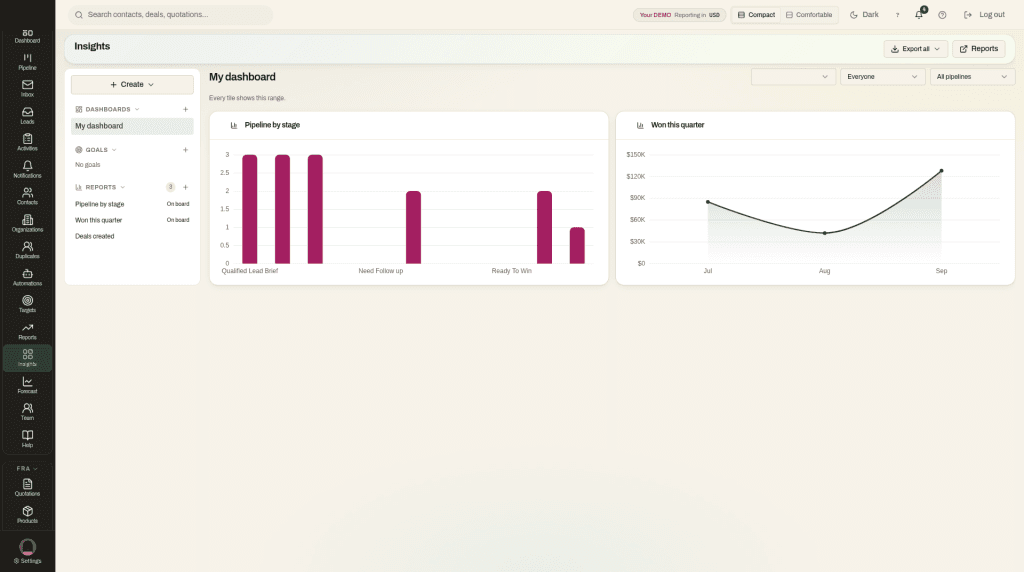Screen dimensions: 1024x572
Task: Log out of the application
Action: tap(985, 14)
